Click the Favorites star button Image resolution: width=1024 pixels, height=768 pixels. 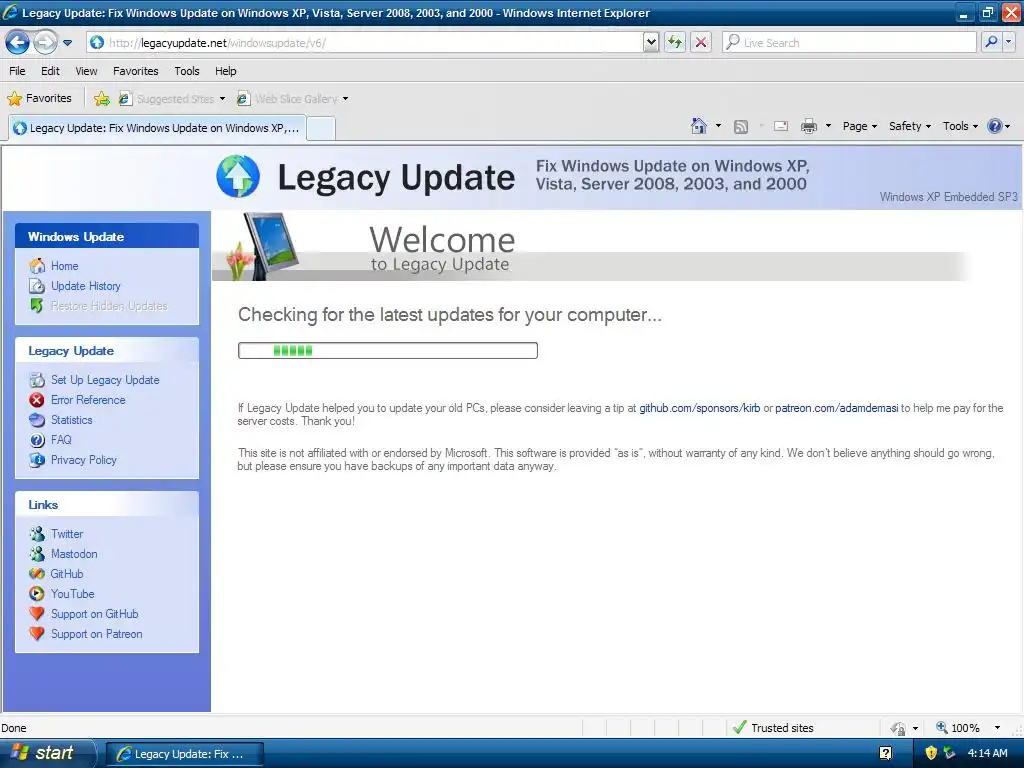pos(39,98)
